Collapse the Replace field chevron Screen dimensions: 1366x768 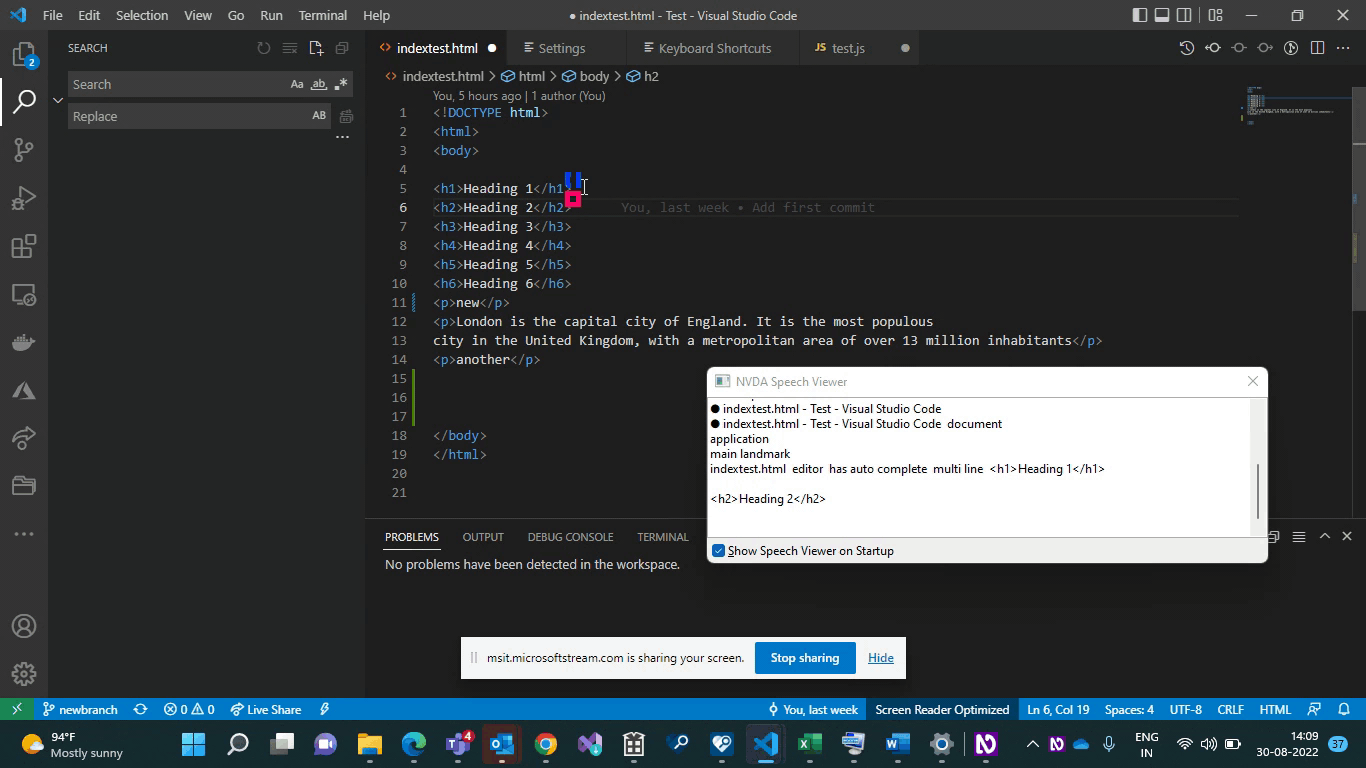[58, 100]
